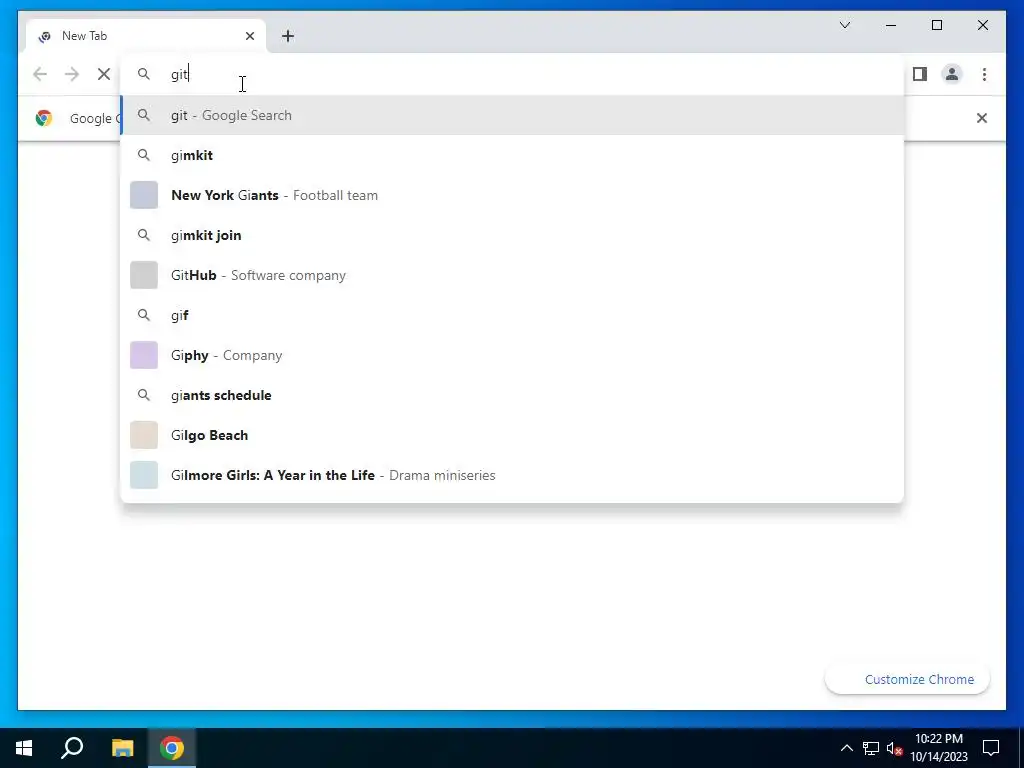The image size is (1024, 768).
Task: Click the GitHub entity thumbnail
Action: [x=144, y=275]
